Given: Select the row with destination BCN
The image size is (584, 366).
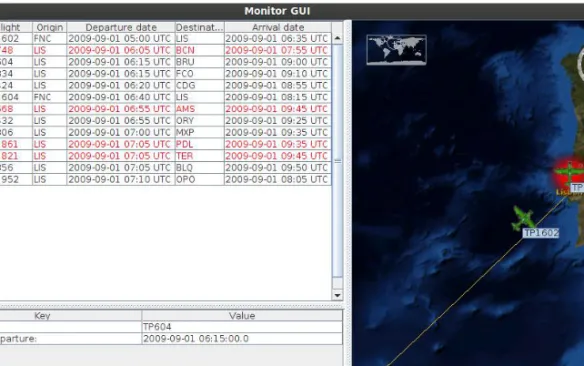Looking at the screenshot, I should [165, 50].
